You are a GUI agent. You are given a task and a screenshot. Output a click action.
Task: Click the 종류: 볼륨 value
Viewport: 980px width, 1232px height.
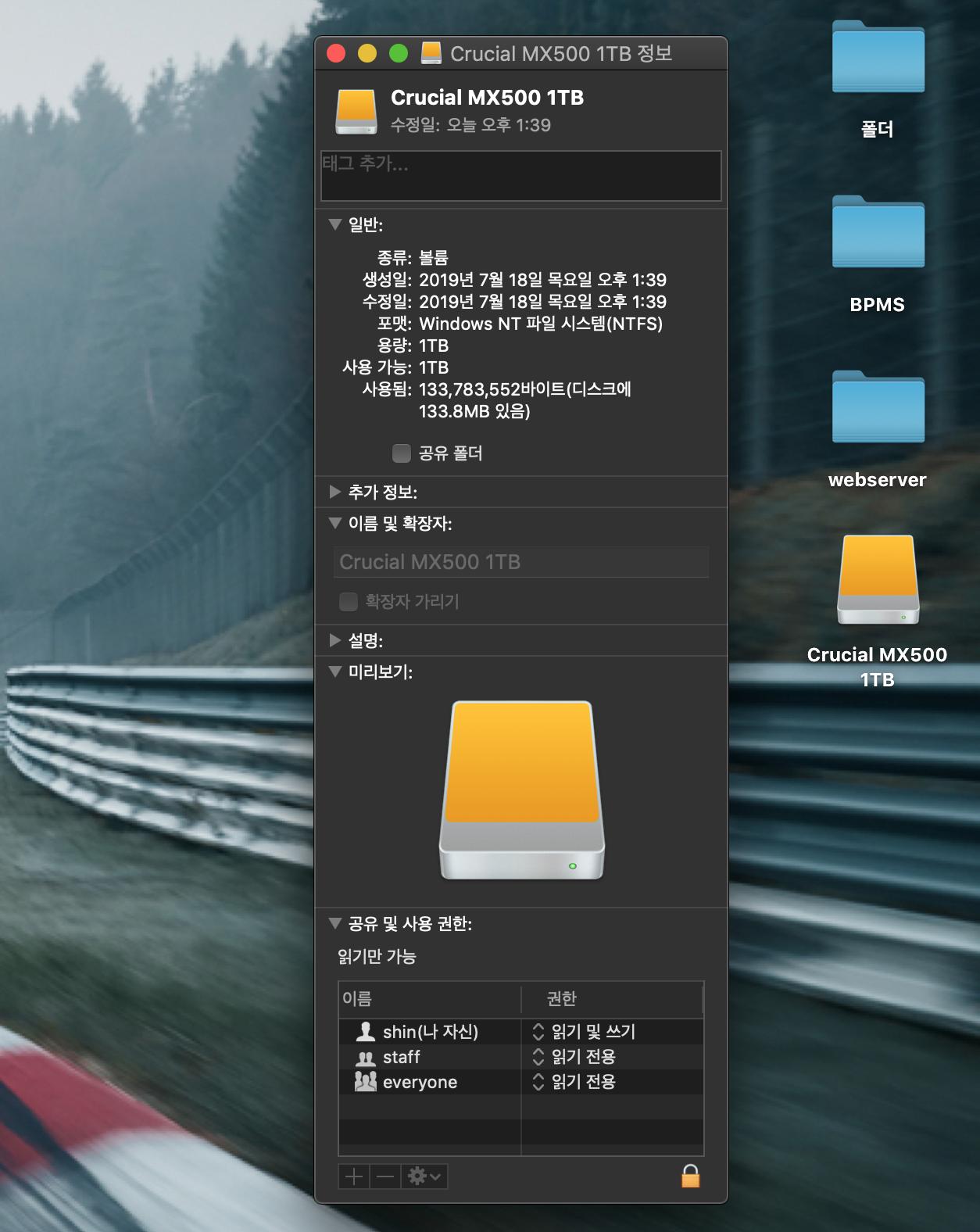434,258
